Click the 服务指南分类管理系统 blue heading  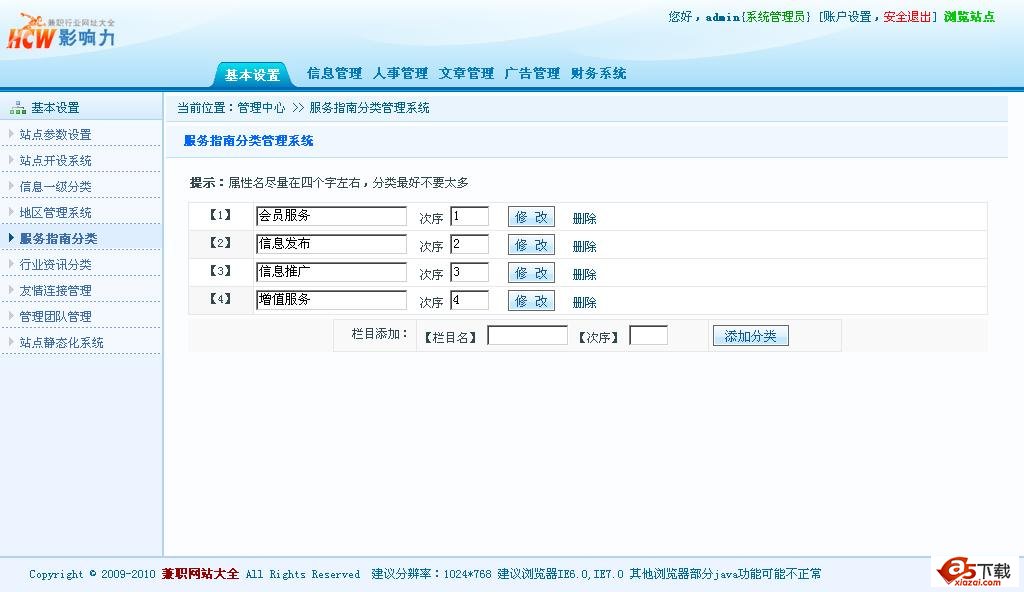(x=249, y=140)
